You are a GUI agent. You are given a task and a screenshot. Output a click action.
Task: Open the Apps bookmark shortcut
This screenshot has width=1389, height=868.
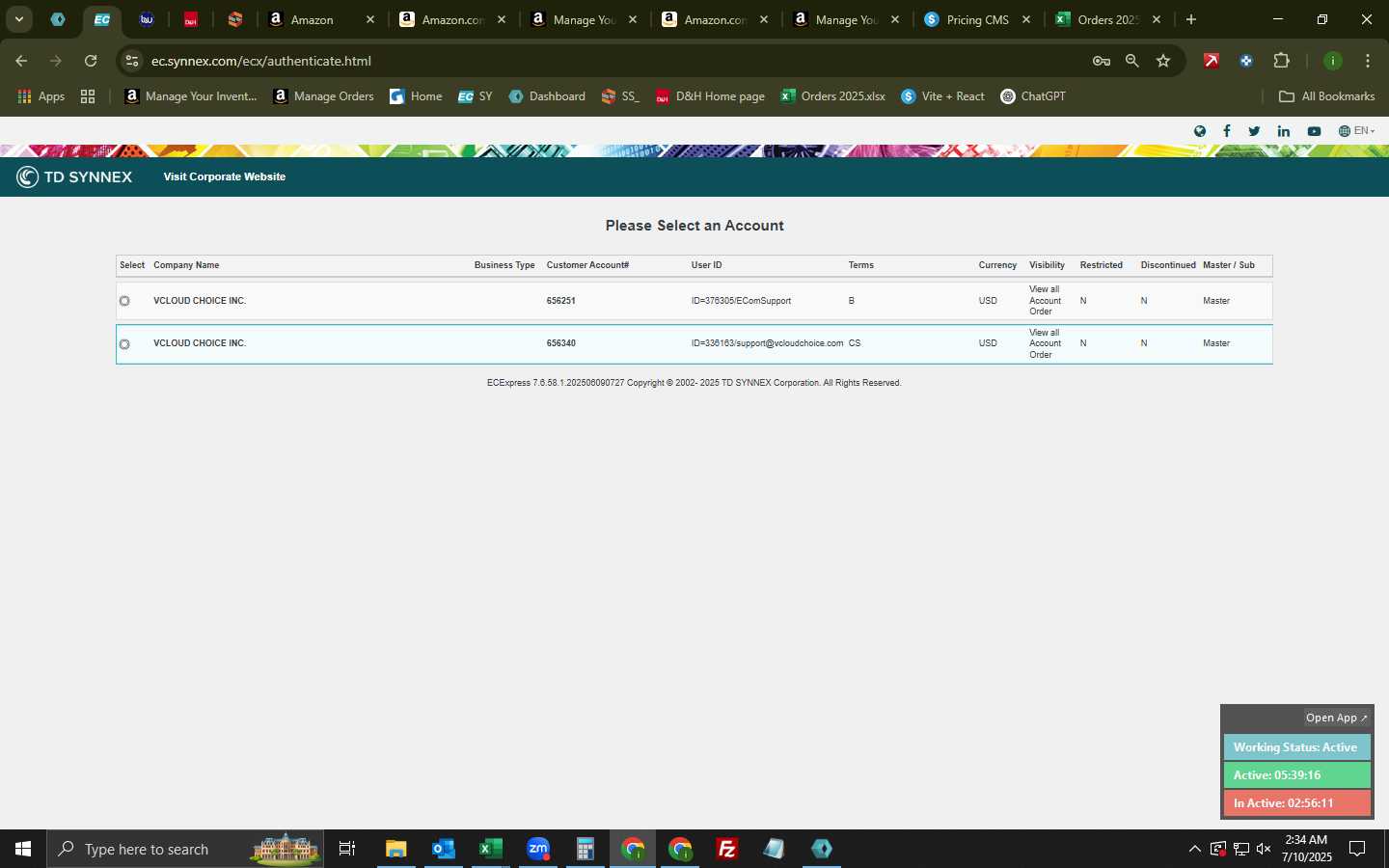pyautogui.click(x=41, y=96)
